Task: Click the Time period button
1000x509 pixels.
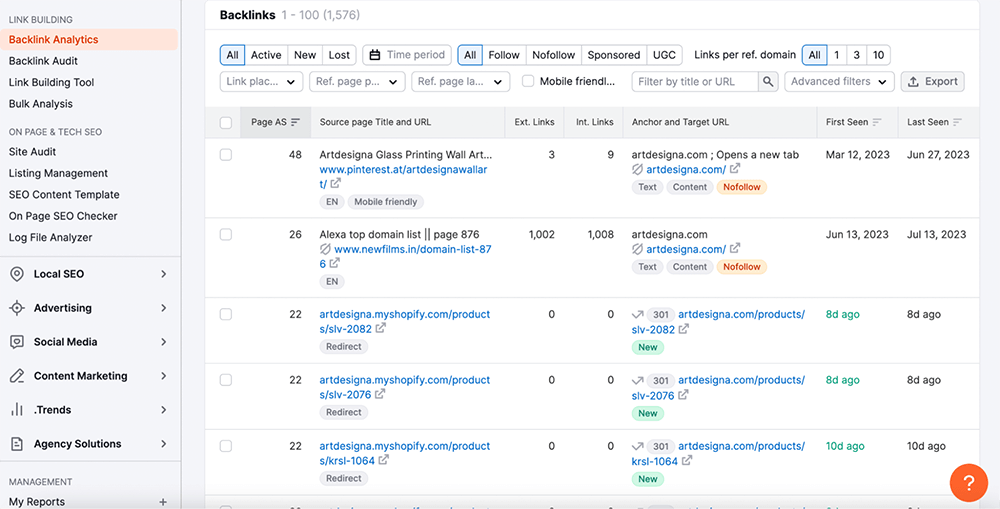Action: click(407, 55)
